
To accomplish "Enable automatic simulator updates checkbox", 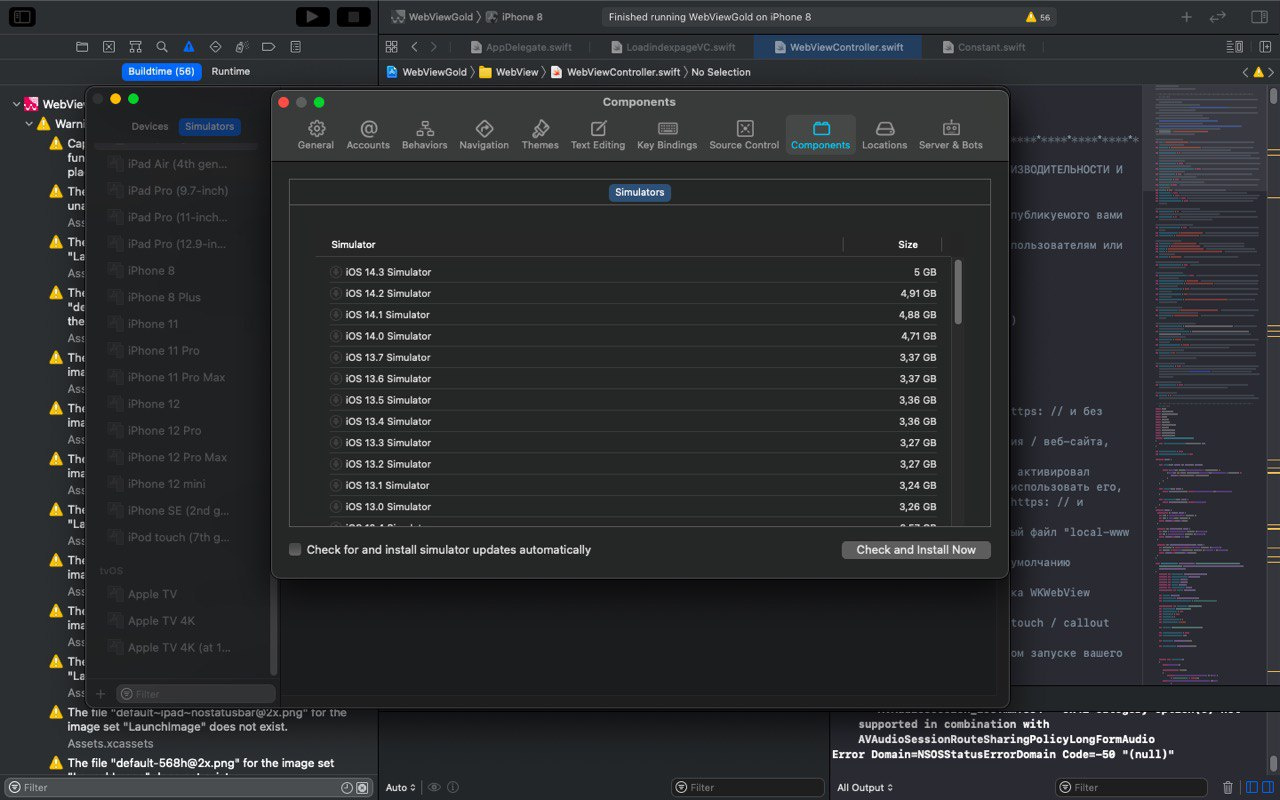I will pos(295,550).
